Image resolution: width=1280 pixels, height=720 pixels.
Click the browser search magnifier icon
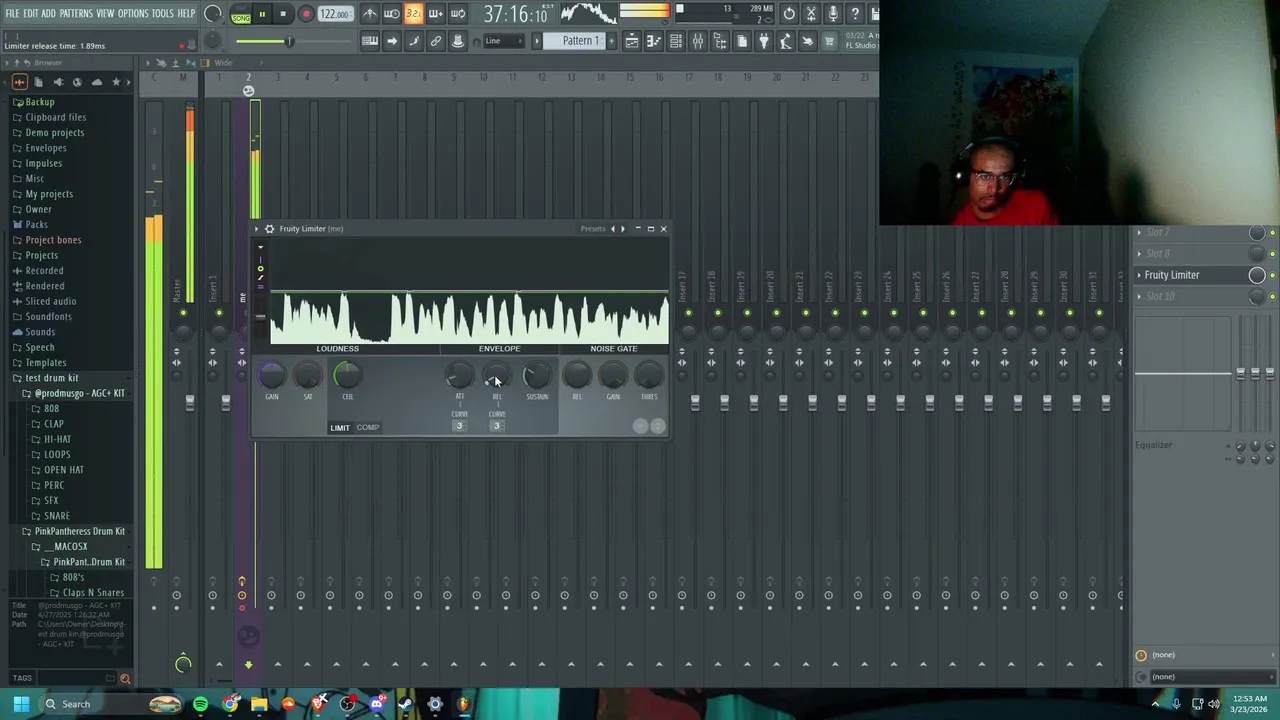coord(125,679)
